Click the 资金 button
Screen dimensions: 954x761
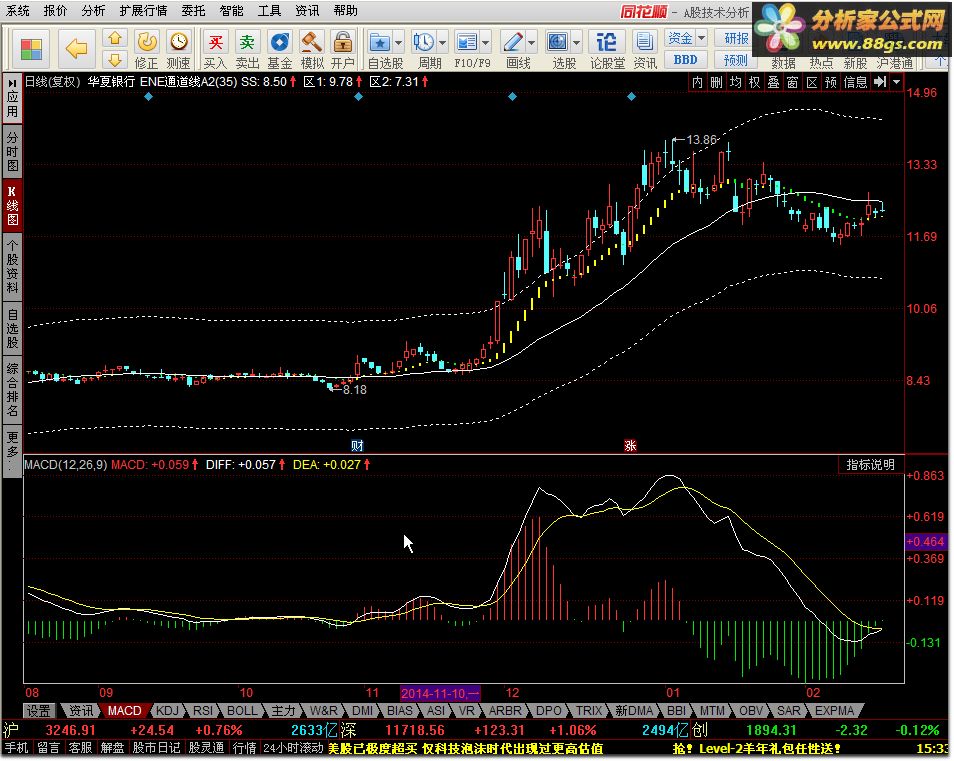point(680,38)
